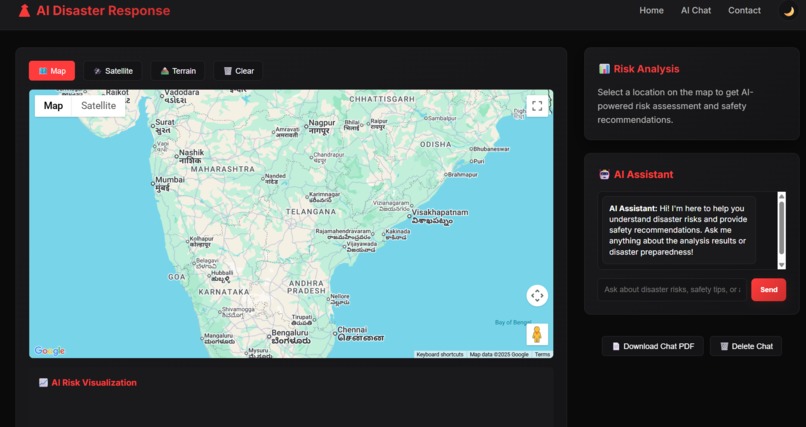This screenshot has width=806, height=427.
Task: Click the Risk Analysis chart icon
Action: point(604,69)
